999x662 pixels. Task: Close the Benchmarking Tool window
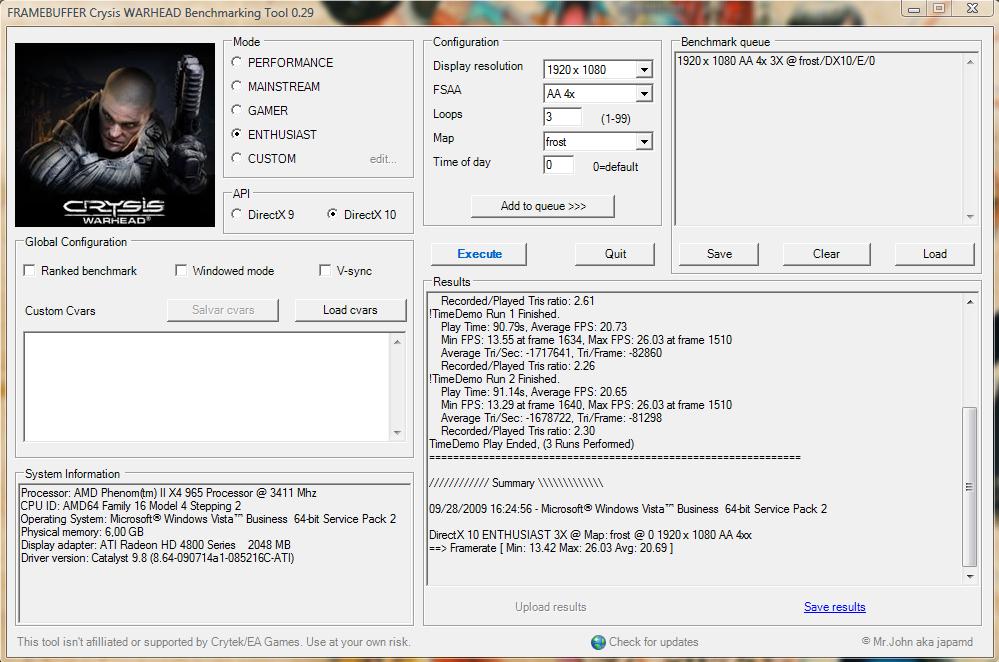pyautogui.click(x=972, y=9)
